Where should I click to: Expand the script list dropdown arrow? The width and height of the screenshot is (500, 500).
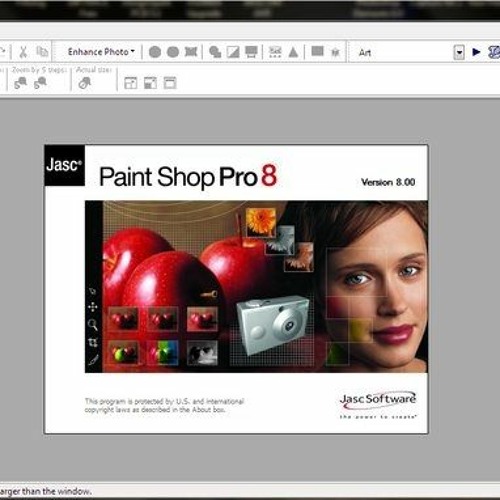(459, 53)
